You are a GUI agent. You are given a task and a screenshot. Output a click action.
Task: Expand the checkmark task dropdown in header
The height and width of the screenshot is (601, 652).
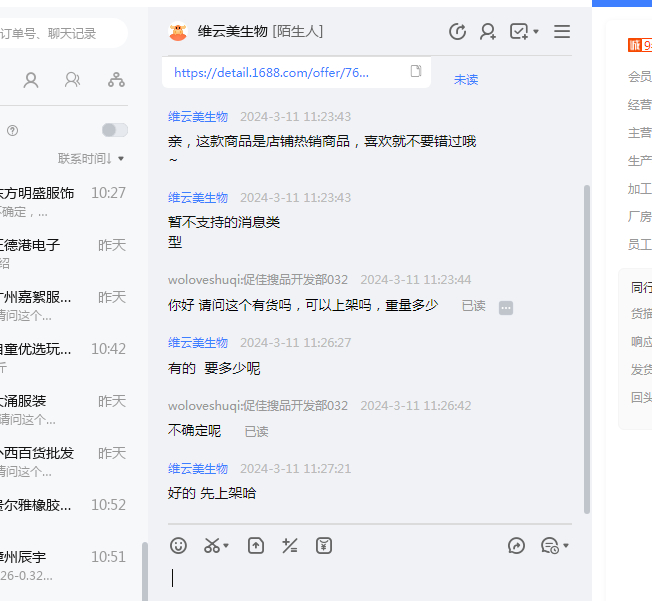point(536,32)
